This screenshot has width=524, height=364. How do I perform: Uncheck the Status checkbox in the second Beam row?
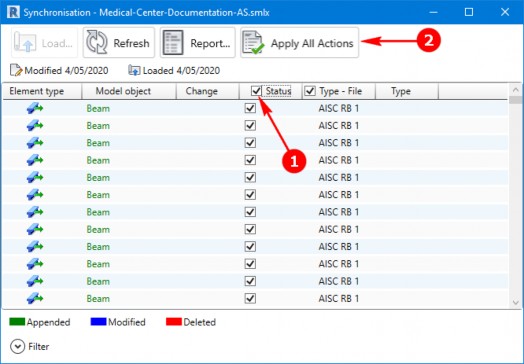click(250, 126)
